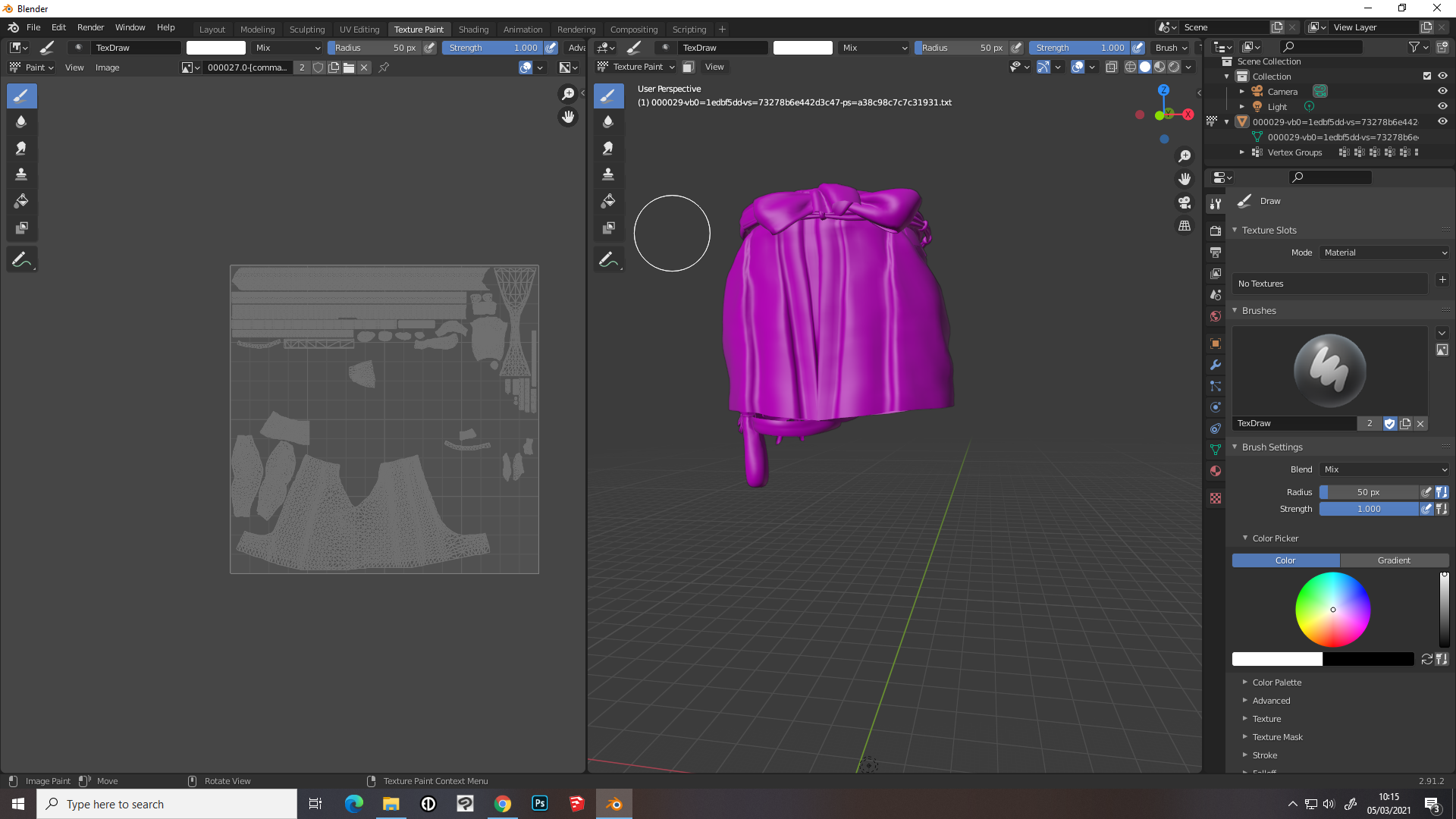
Task: Click the Radius slider in Brush Settings
Action: click(1369, 492)
